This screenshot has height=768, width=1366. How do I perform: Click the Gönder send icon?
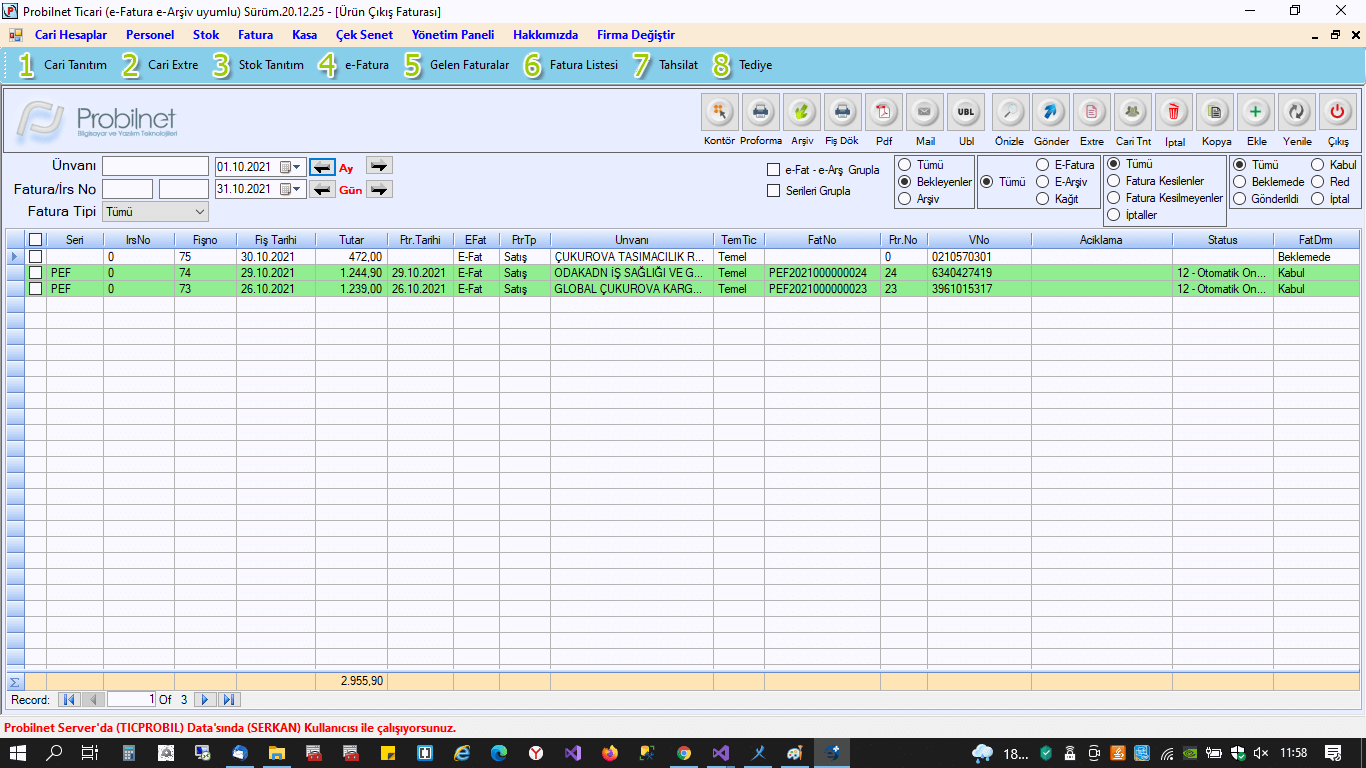coord(1051,113)
